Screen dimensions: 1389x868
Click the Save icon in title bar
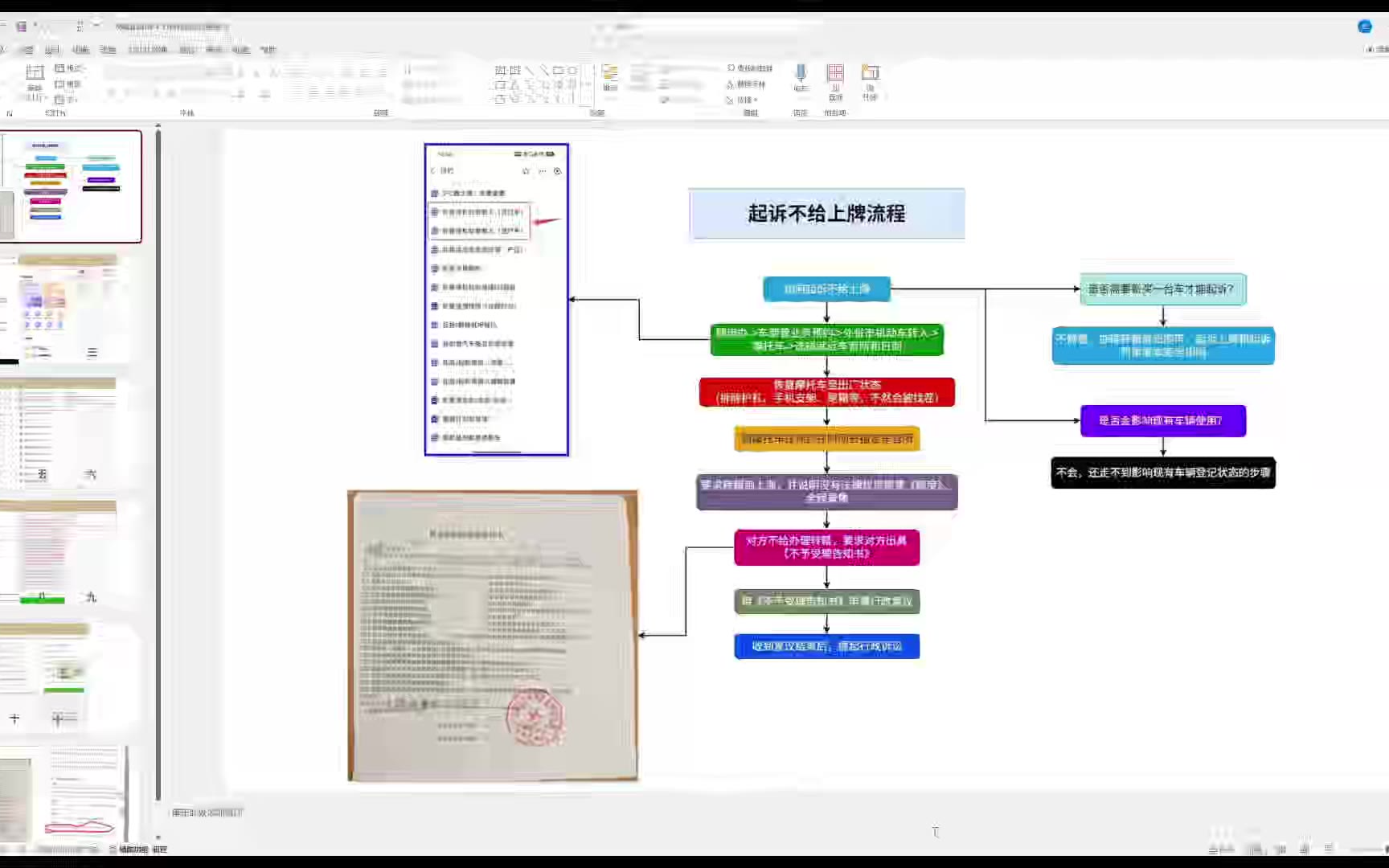[22, 27]
